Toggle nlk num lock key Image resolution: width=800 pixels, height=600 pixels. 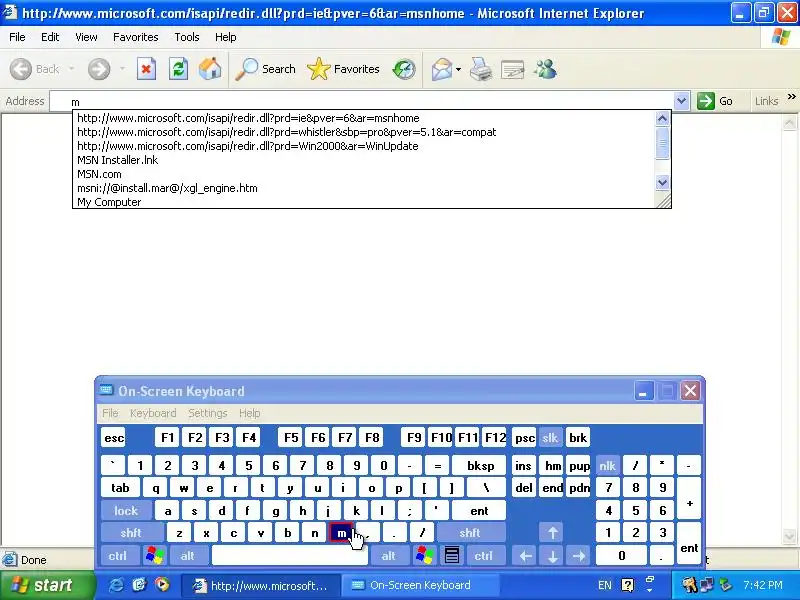607,465
